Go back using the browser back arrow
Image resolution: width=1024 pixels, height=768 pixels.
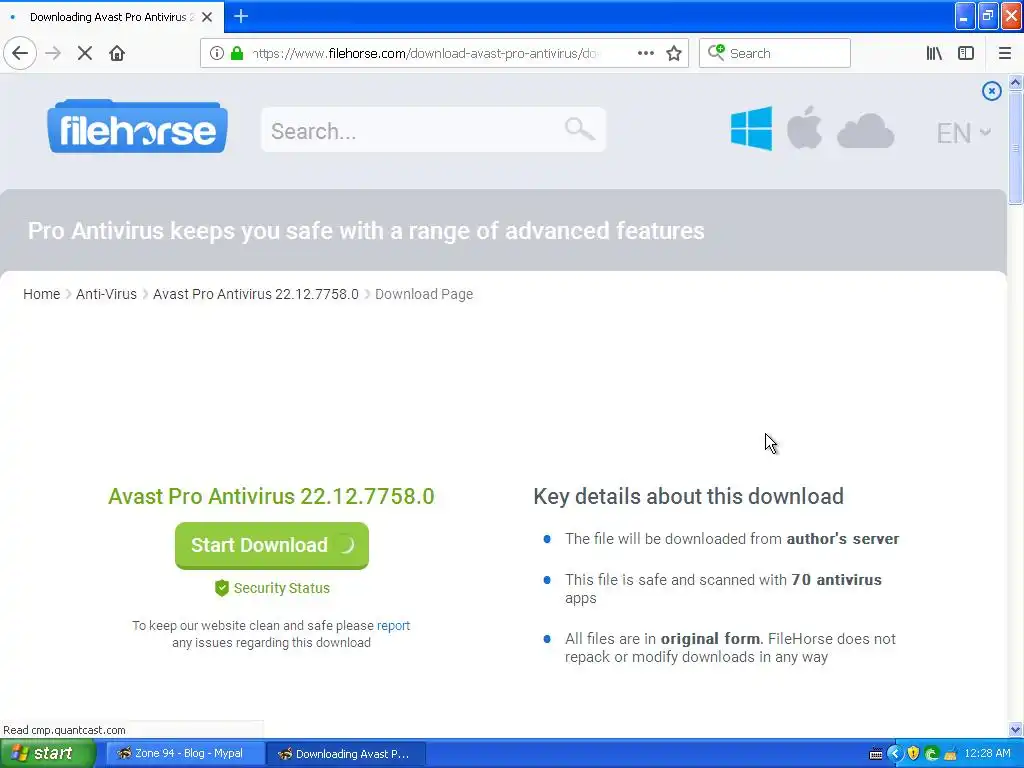20,53
